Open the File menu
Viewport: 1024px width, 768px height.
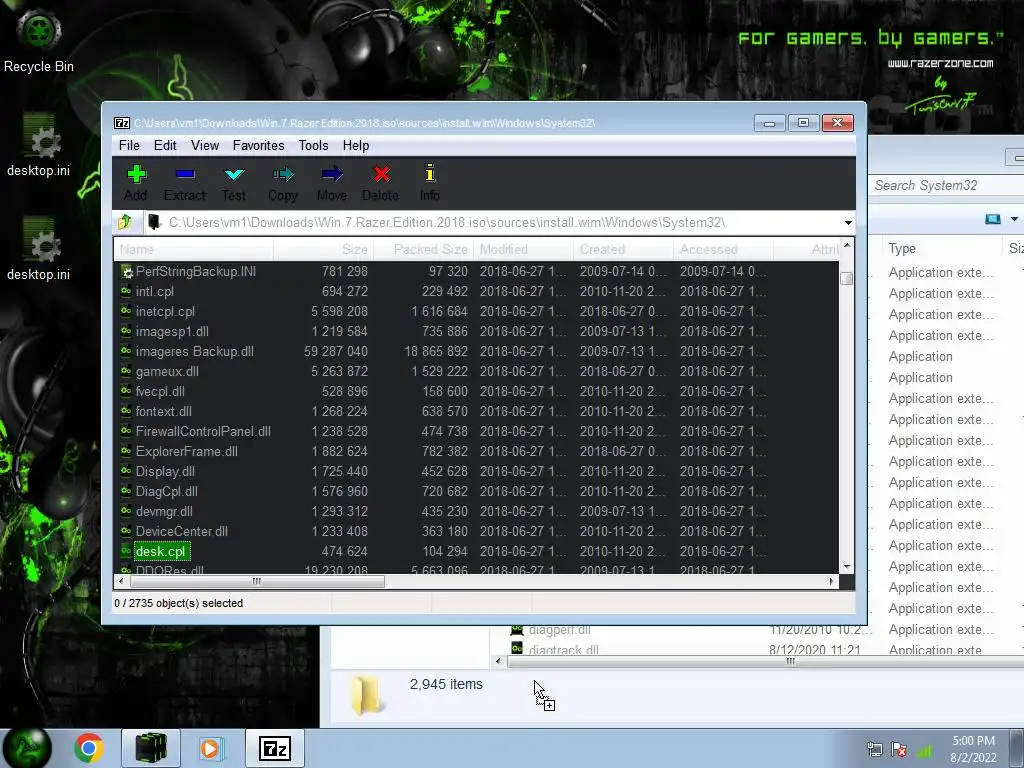click(129, 146)
